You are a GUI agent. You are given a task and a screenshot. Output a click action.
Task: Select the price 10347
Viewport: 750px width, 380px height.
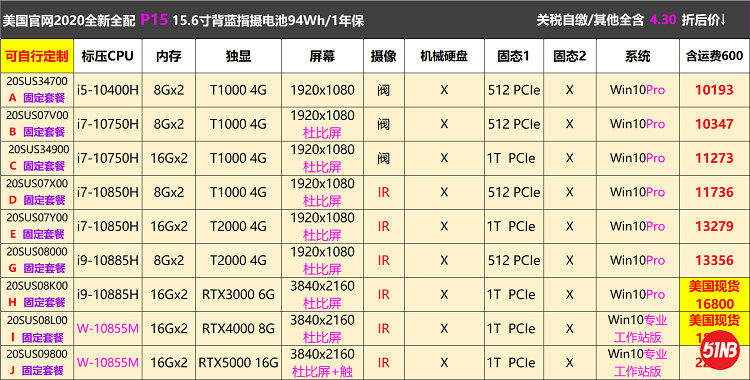pyautogui.click(x=714, y=124)
